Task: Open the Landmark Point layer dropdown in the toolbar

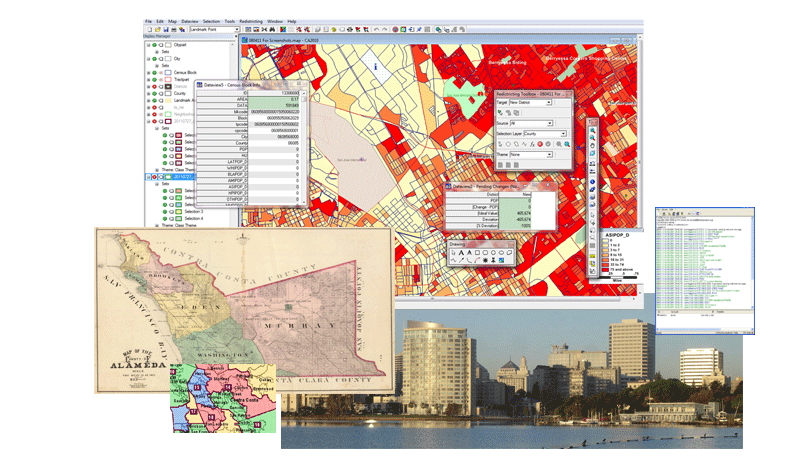Action: click(236, 31)
